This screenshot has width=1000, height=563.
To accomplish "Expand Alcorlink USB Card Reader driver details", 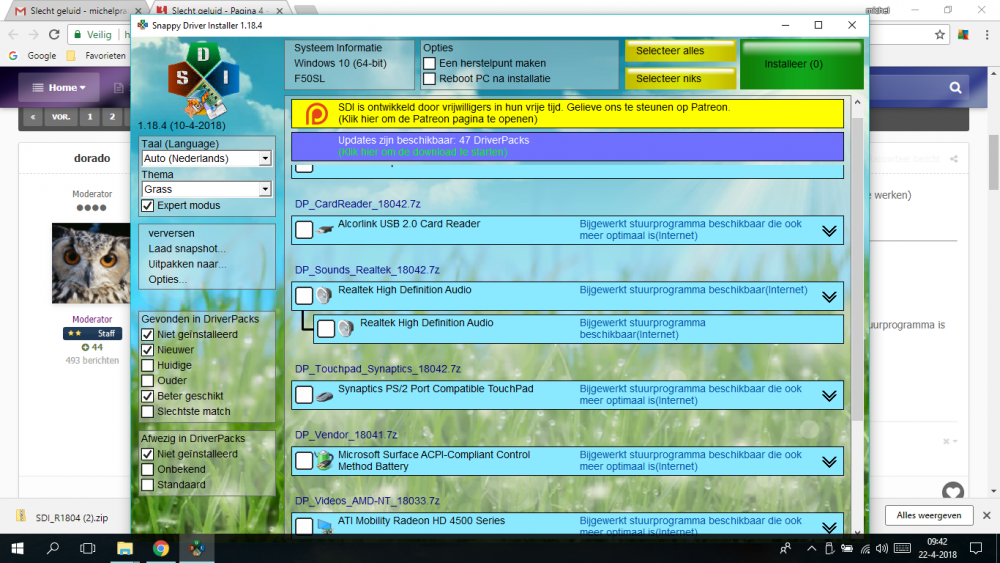I will (x=829, y=231).
